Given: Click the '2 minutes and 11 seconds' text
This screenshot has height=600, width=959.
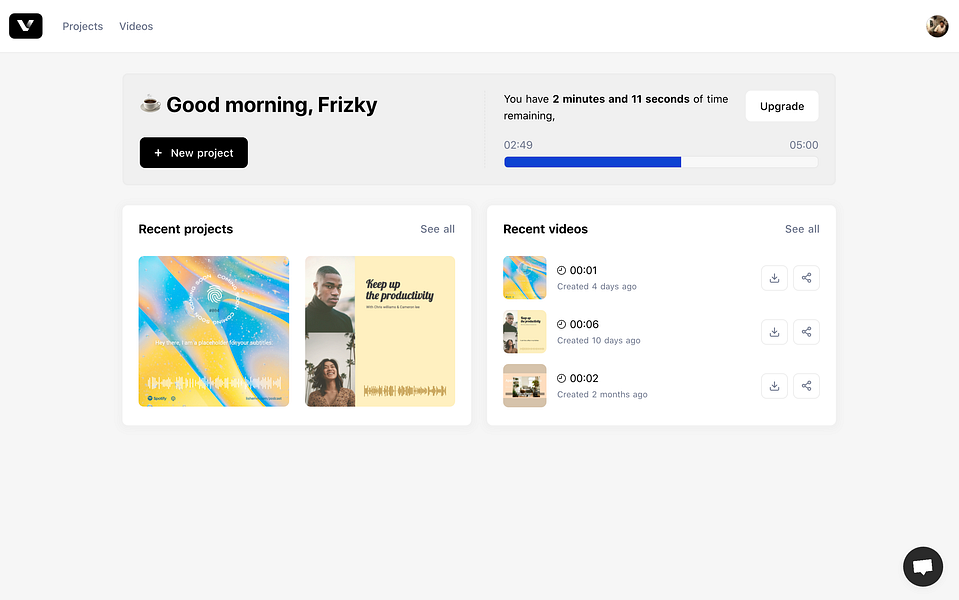Looking at the screenshot, I should [x=621, y=99].
